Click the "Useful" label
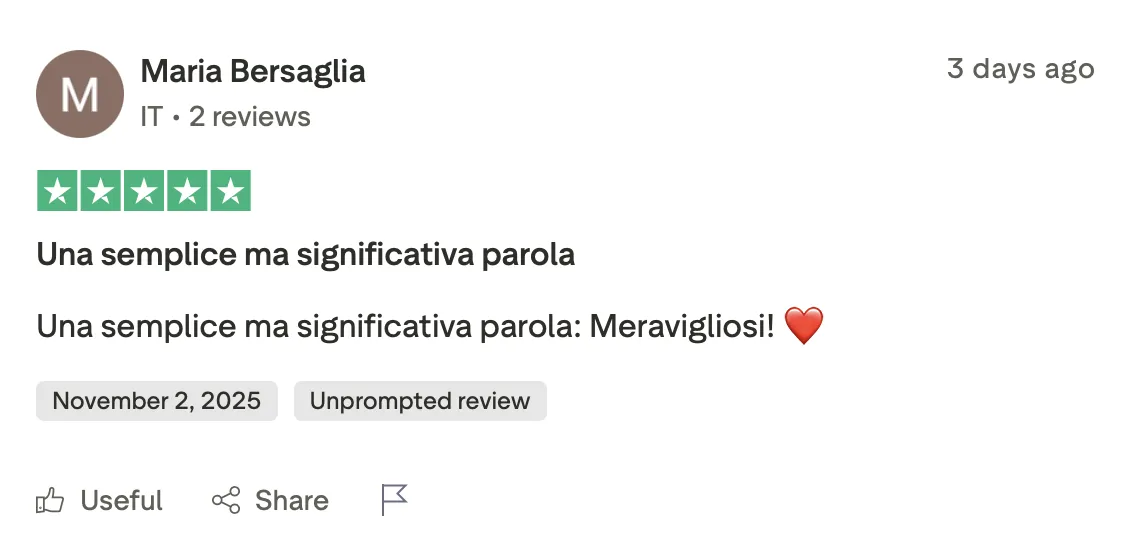 click(x=121, y=500)
